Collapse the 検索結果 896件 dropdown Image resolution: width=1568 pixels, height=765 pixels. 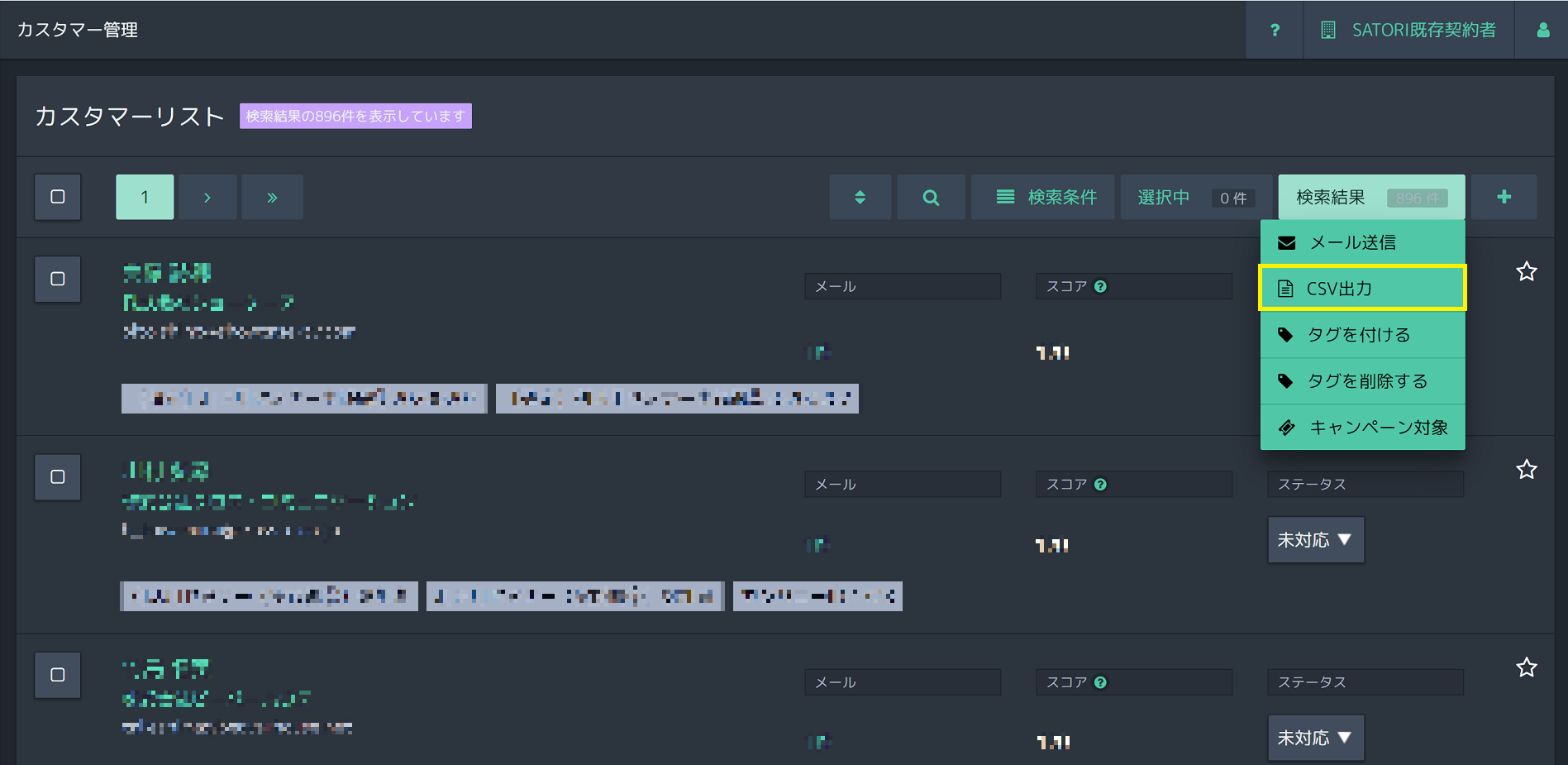pos(1371,197)
